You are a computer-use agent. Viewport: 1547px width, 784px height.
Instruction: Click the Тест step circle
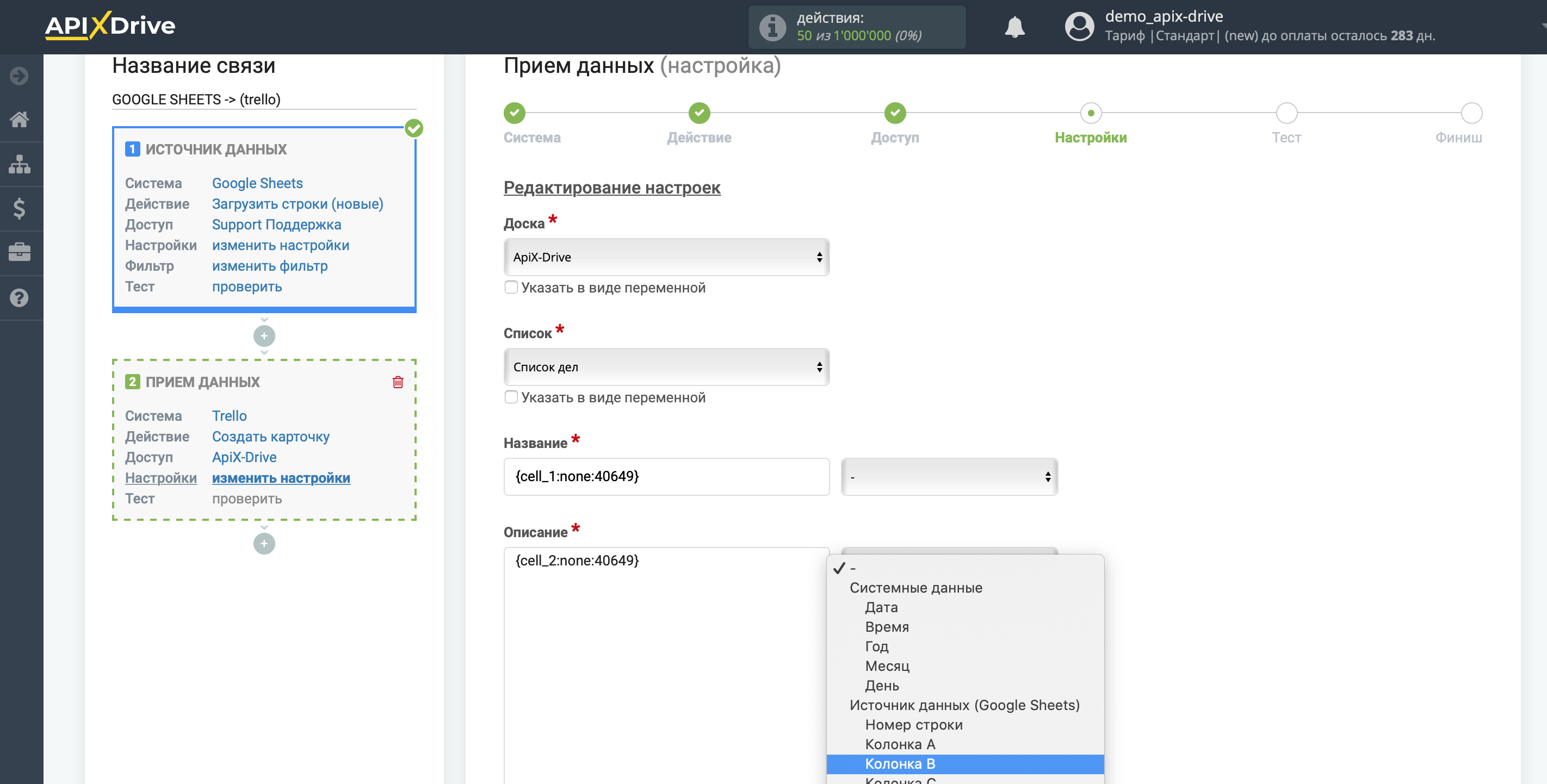[x=1286, y=113]
